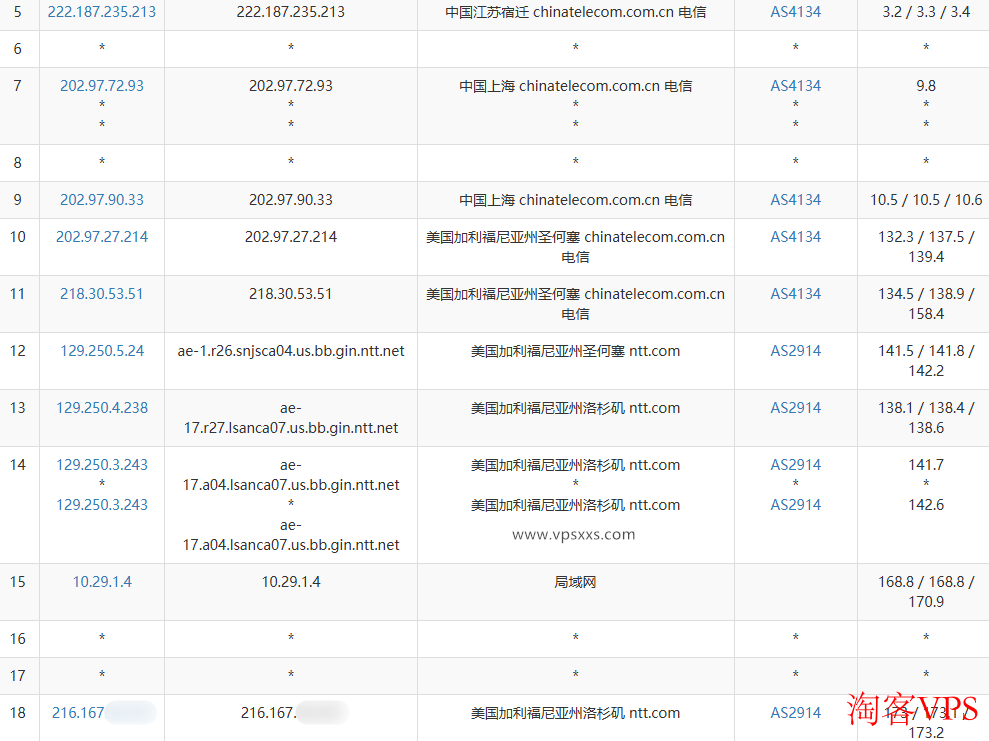Click the 202.97.72.93 IP link
Viewport: 989px width, 741px height.
(x=102, y=86)
